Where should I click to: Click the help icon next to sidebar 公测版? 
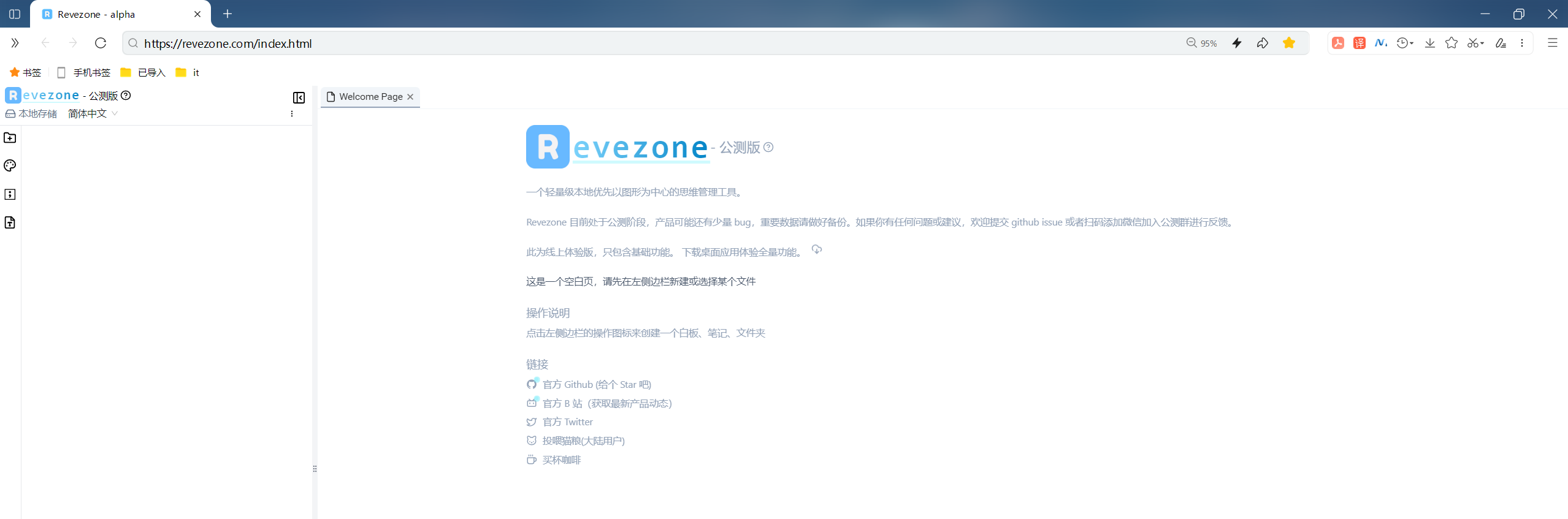[126, 96]
